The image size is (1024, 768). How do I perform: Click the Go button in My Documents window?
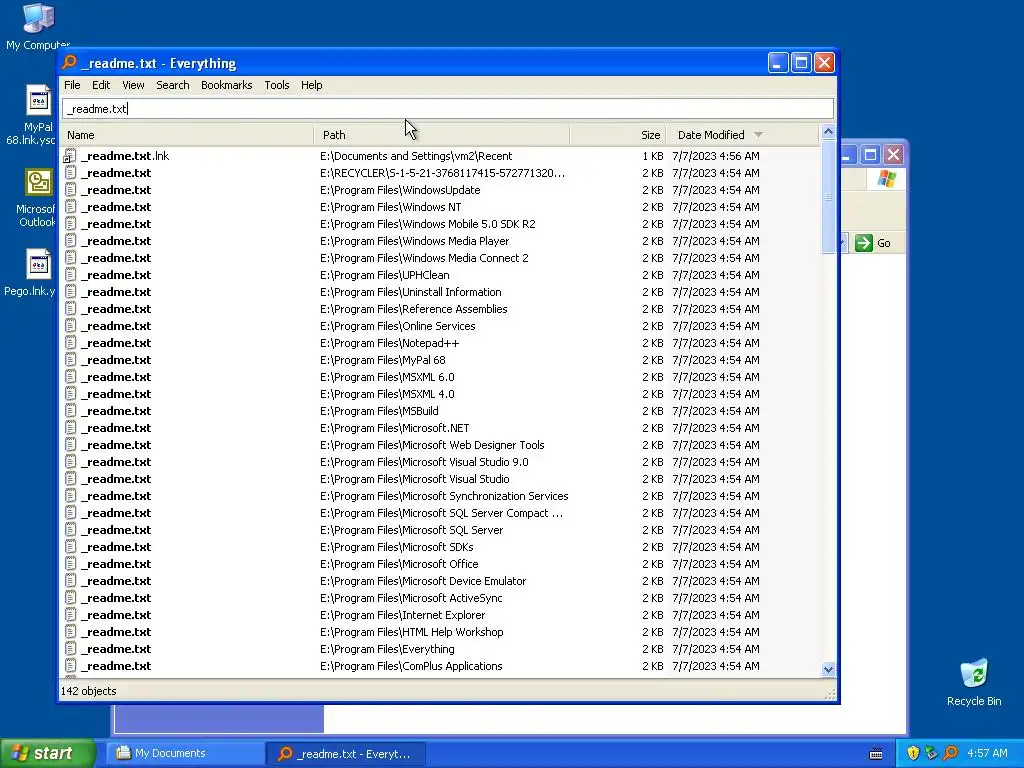click(873, 243)
